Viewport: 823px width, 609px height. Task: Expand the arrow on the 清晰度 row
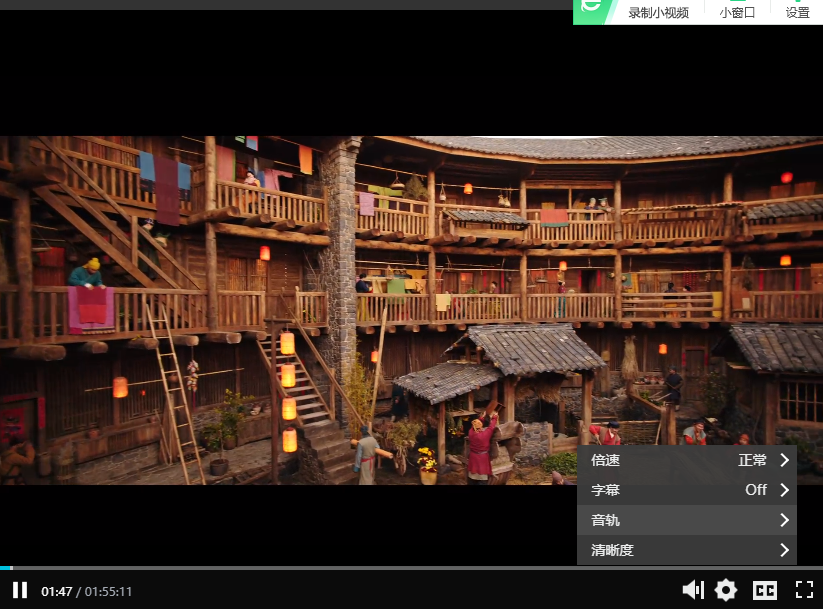pos(784,550)
